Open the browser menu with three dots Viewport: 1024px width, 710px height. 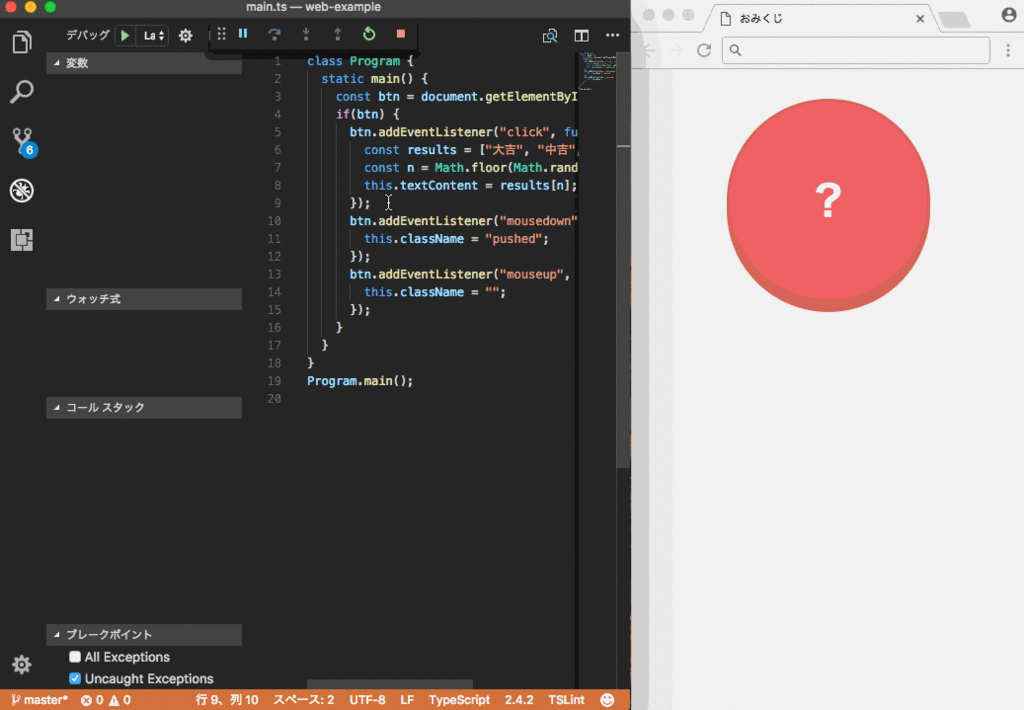[x=1008, y=50]
